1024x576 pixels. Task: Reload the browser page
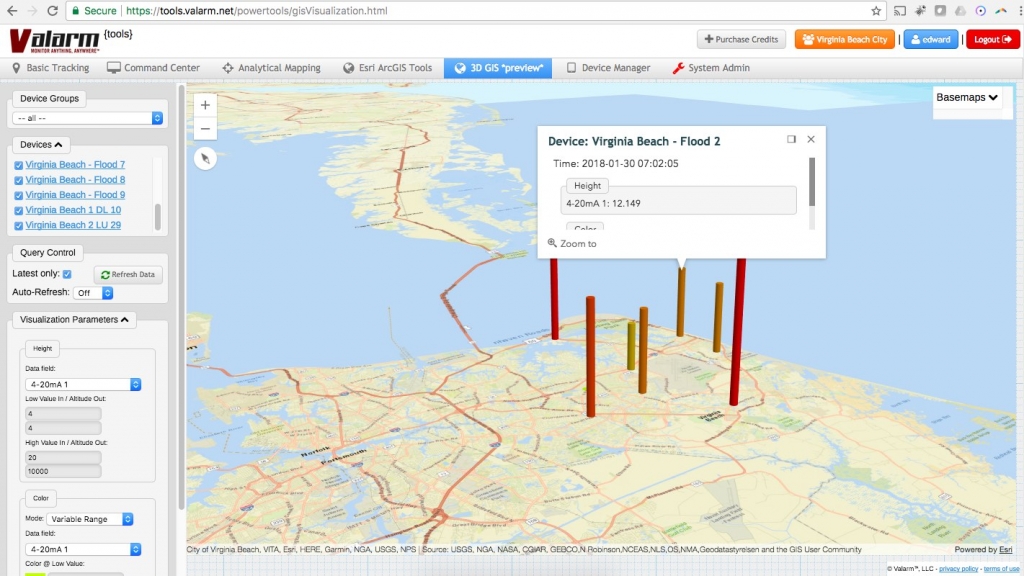coord(53,11)
